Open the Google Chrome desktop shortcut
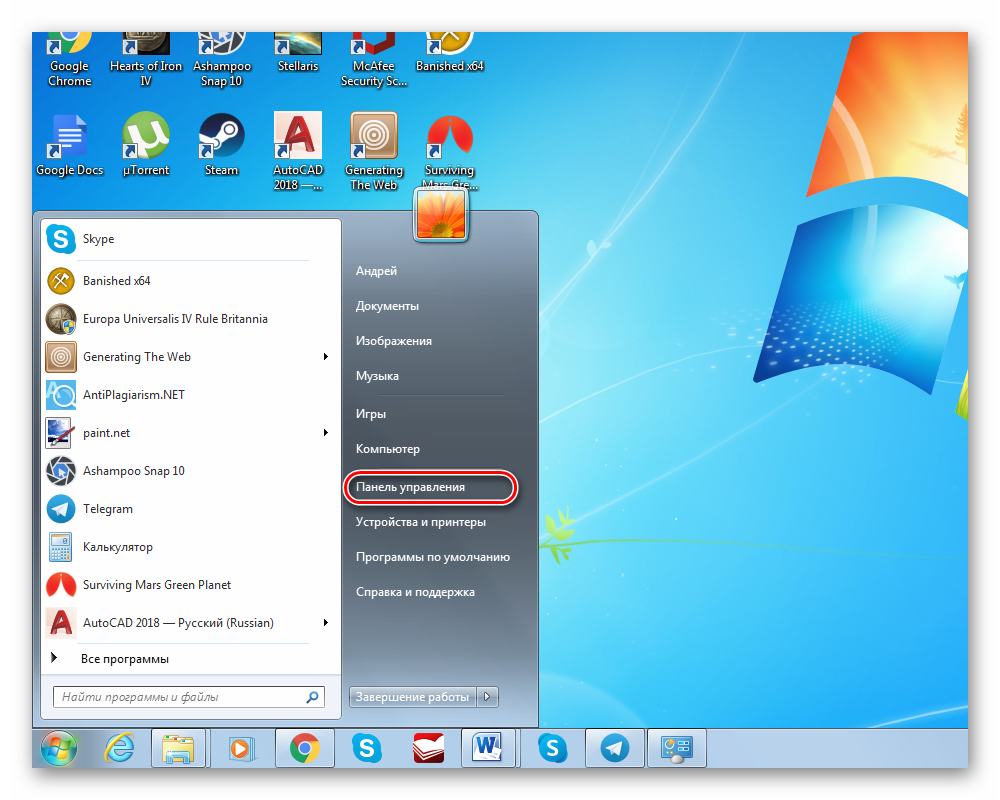The height and width of the screenshot is (800, 1000). pyautogui.click(x=70, y=59)
